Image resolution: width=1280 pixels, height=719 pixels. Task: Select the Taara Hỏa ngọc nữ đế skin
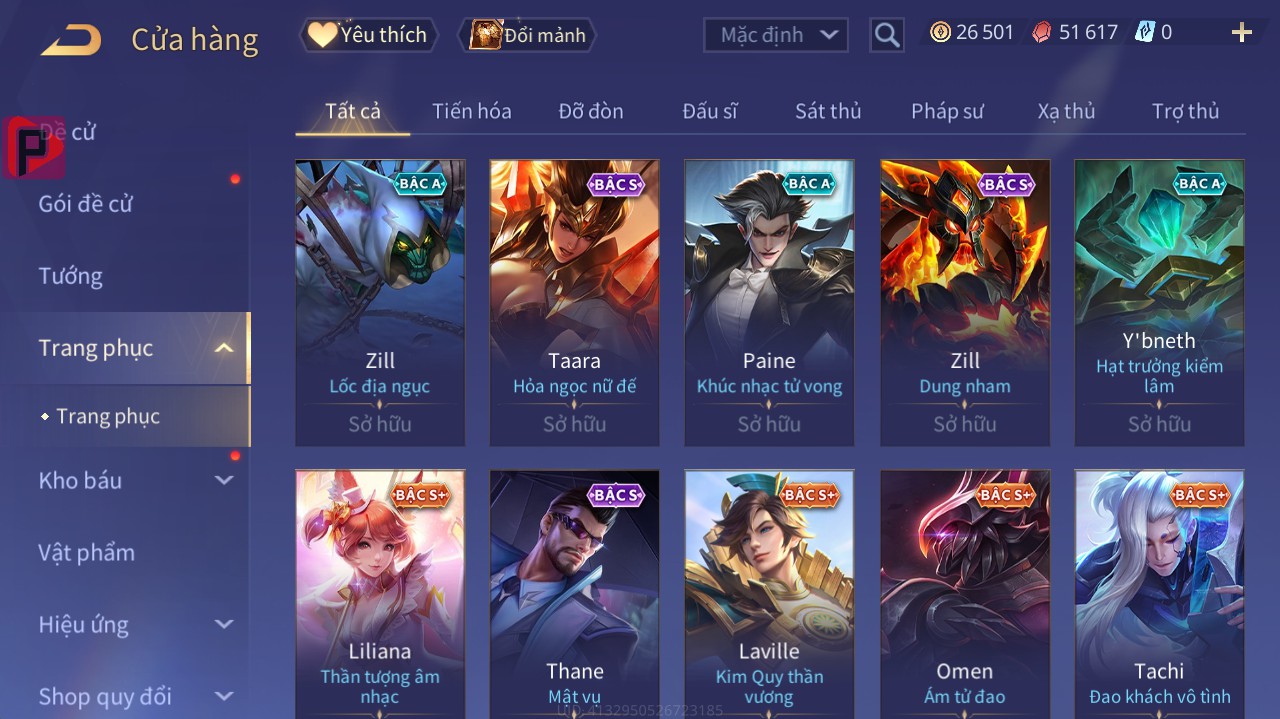pos(575,303)
